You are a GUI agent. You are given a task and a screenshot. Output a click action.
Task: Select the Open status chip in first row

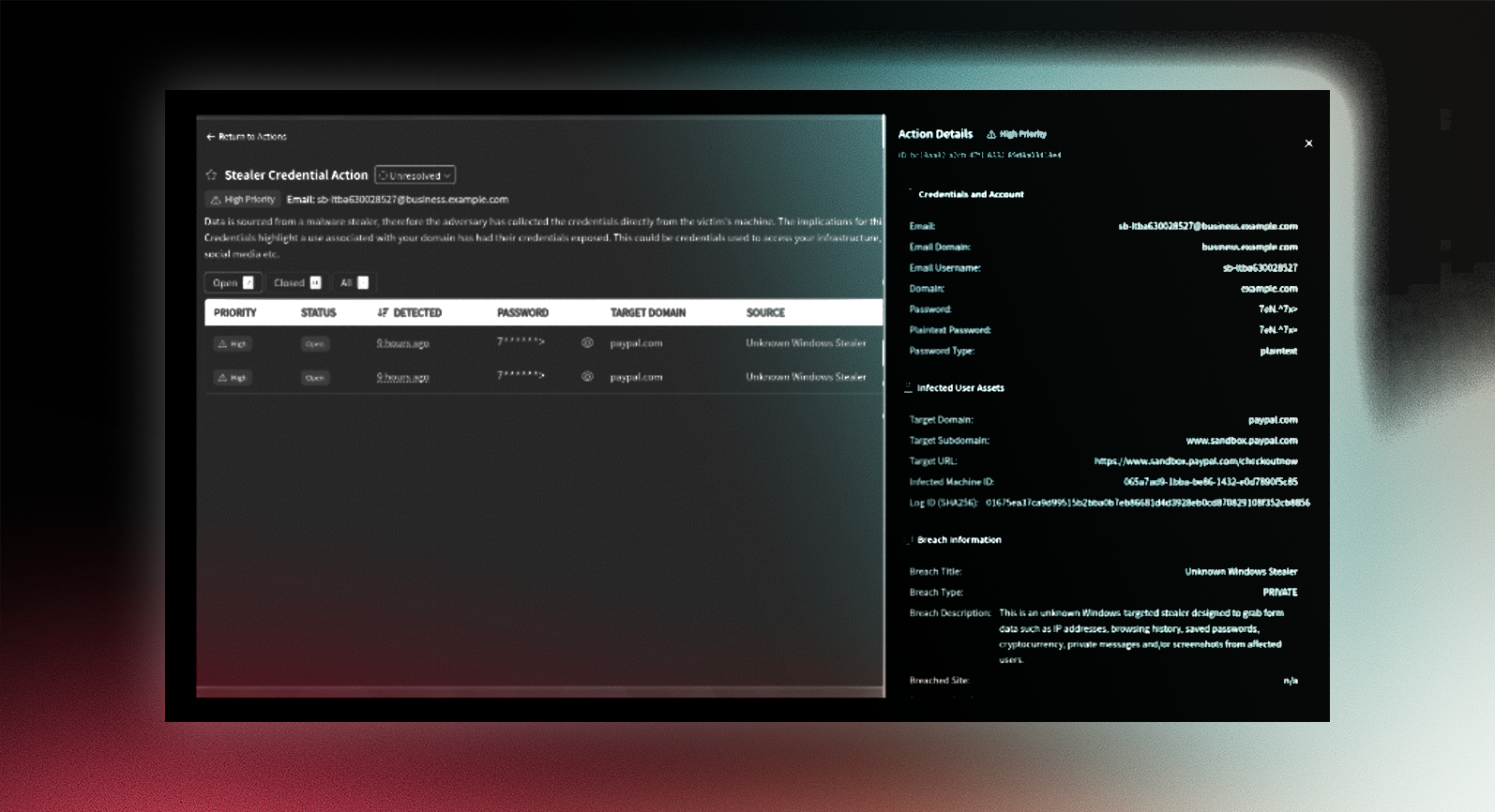[x=315, y=344]
